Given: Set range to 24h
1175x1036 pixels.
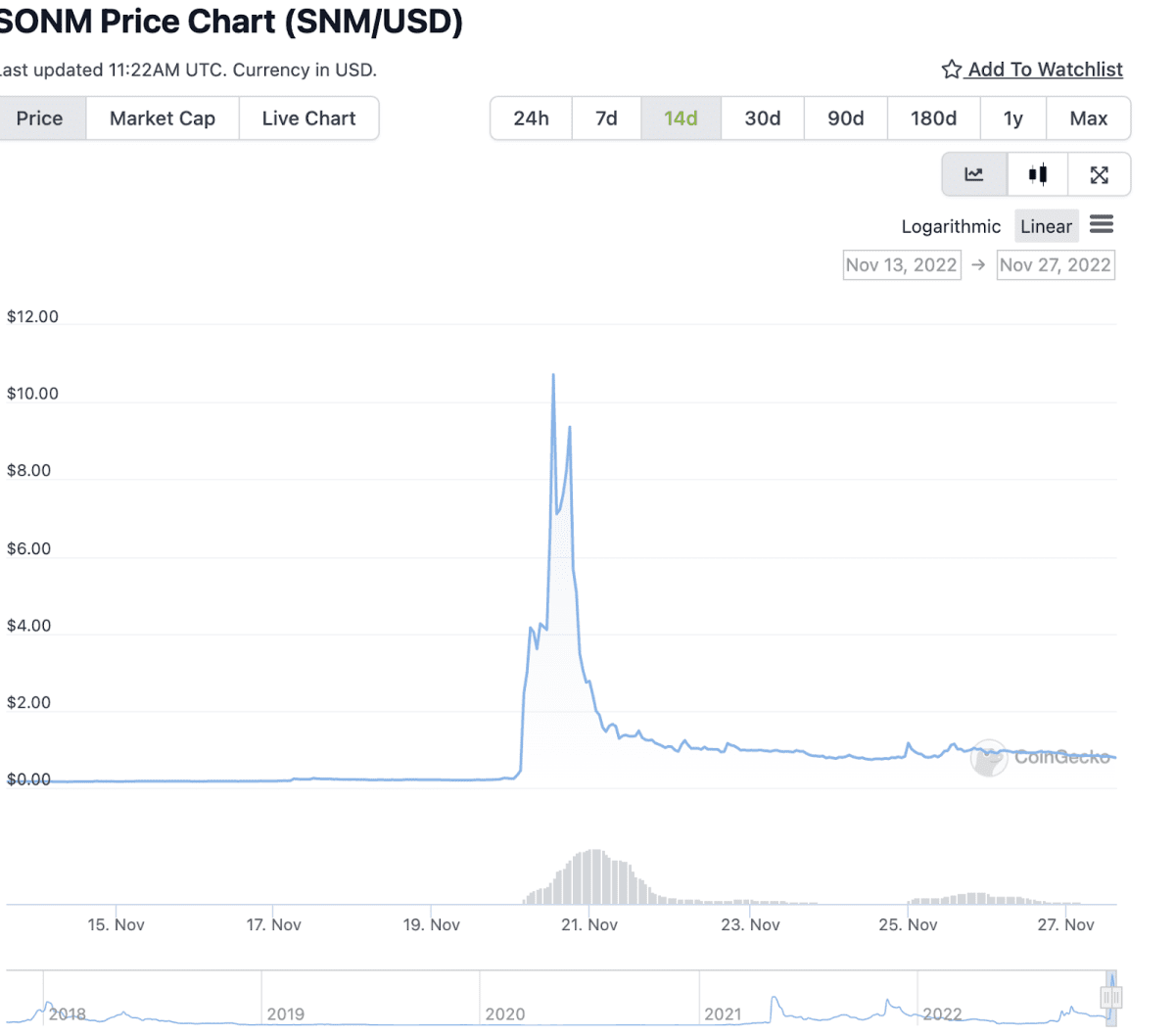Looking at the screenshot, I should pyautogui.click(x=531, y=118).
